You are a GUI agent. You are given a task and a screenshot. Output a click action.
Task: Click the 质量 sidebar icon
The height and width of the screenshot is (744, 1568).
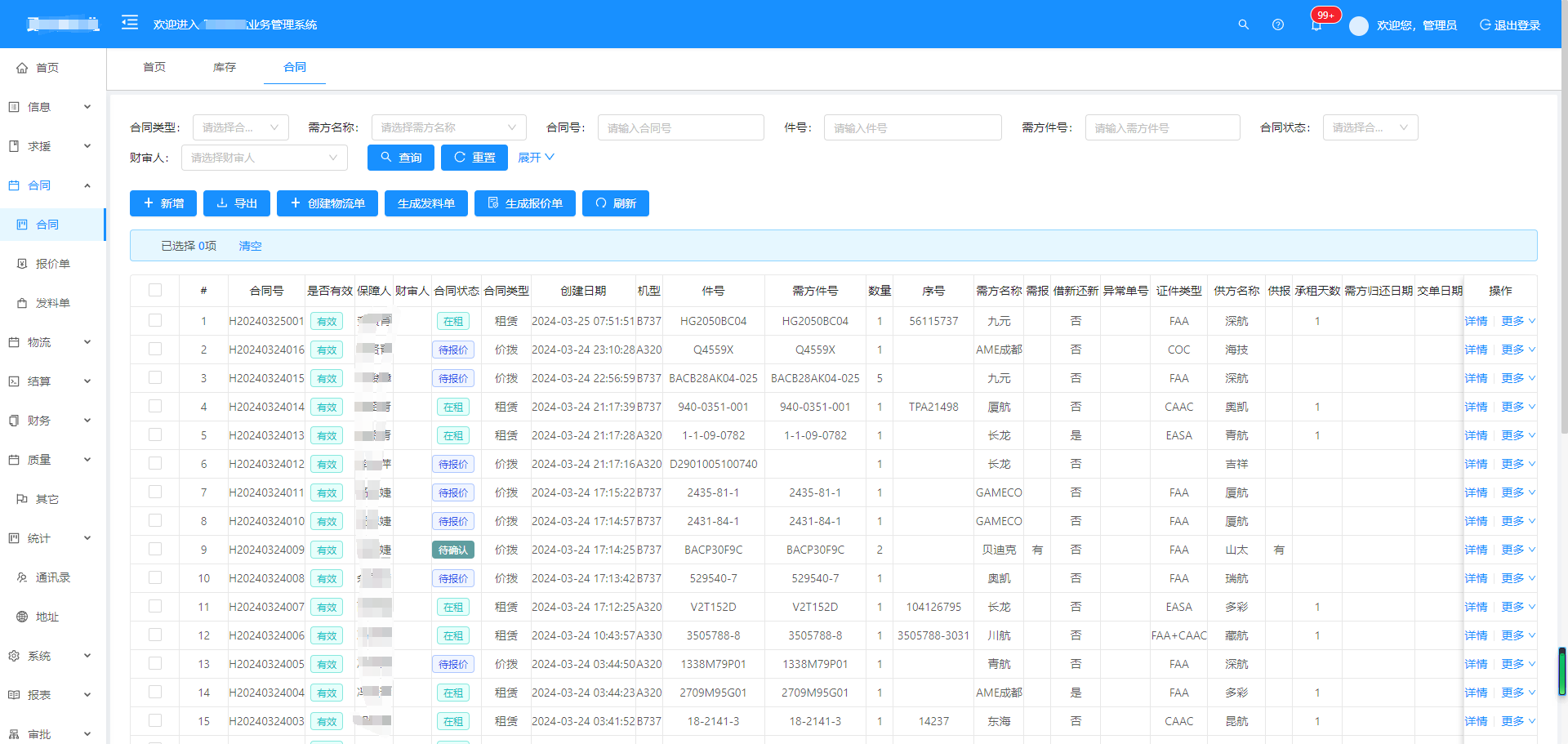pos(14,460)
